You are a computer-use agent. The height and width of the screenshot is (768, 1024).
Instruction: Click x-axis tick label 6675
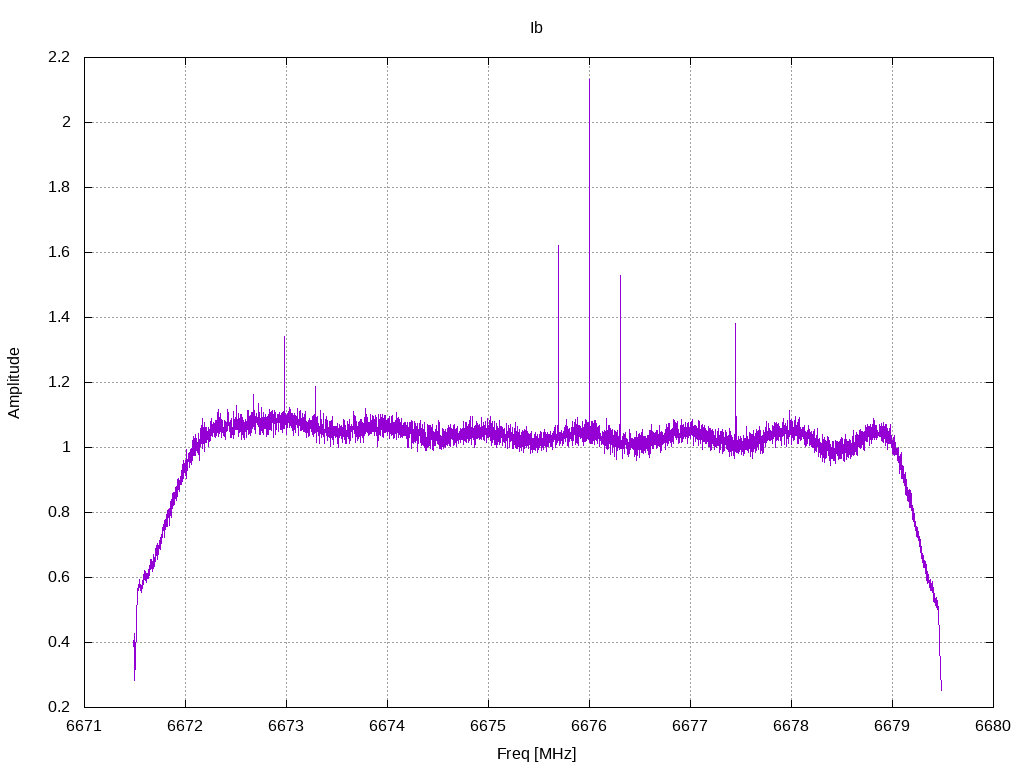pyautogui.click(x=488, y=726)
